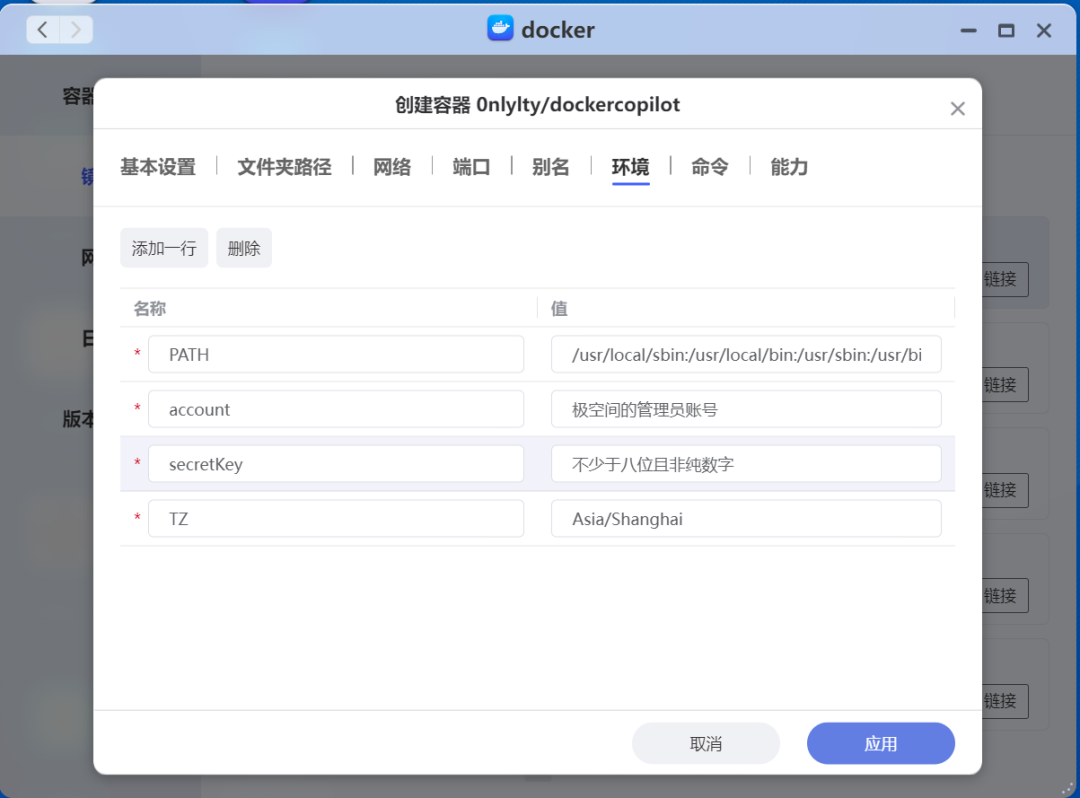Click the secretKey value field

tap(746, 463)
